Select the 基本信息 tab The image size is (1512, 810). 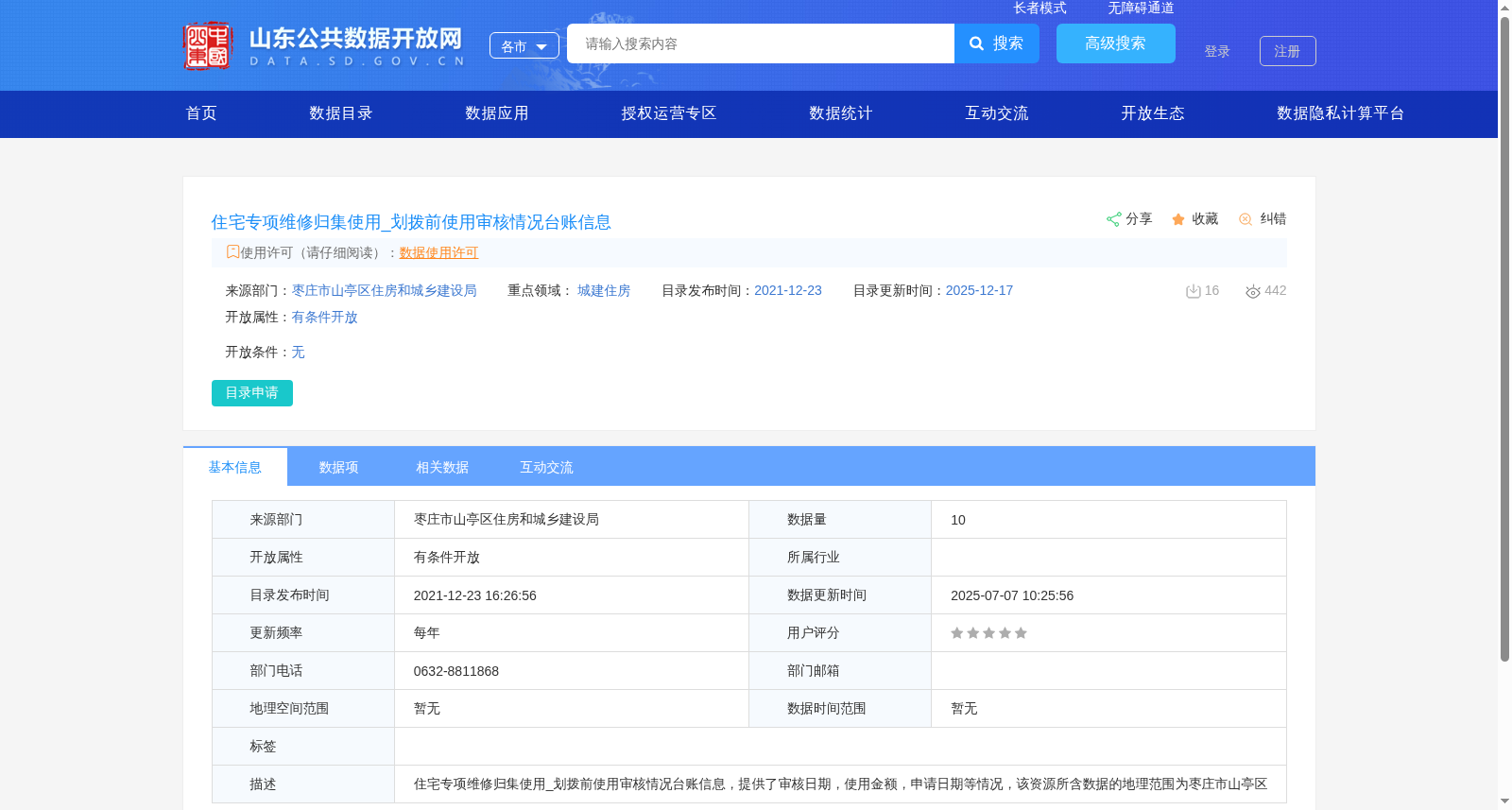[x=235, y=467]
